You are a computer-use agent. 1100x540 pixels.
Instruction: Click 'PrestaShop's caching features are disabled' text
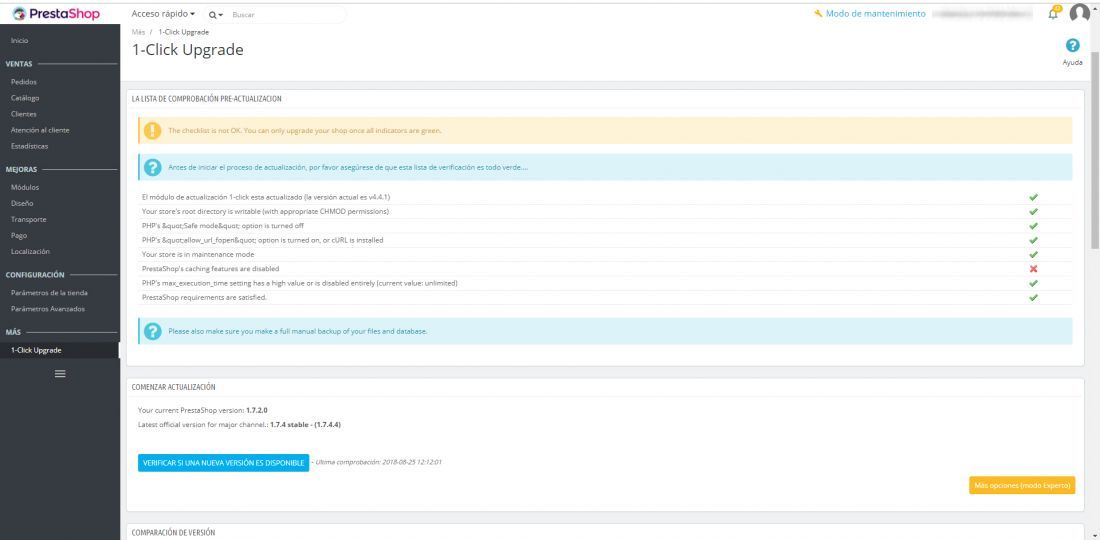point(210,269)
